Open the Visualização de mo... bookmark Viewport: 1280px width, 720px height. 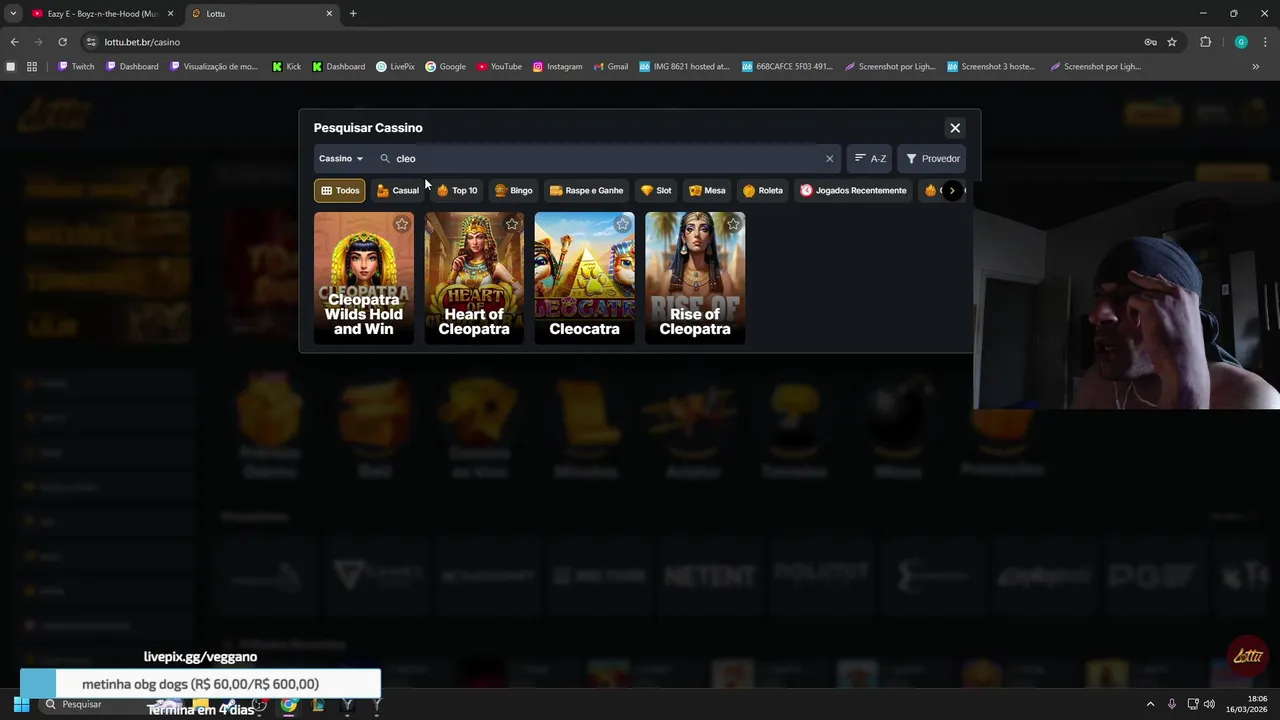coord(214,67)
